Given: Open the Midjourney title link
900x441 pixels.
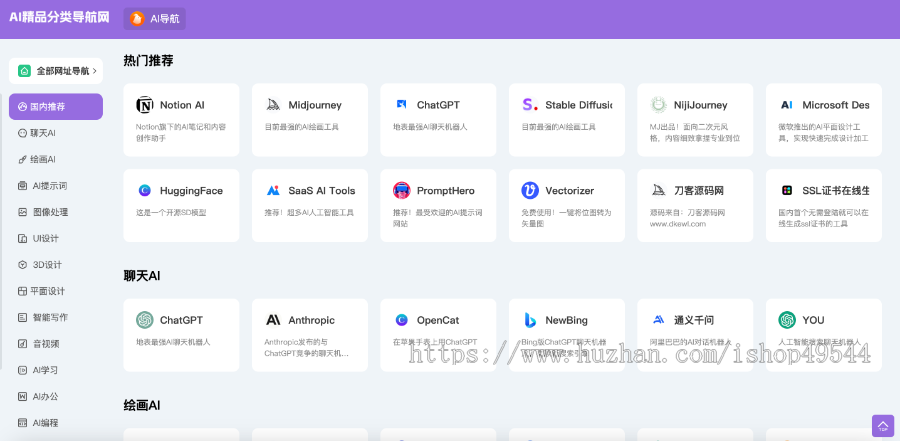Looking at the screenshot, I should click(315, 105).
